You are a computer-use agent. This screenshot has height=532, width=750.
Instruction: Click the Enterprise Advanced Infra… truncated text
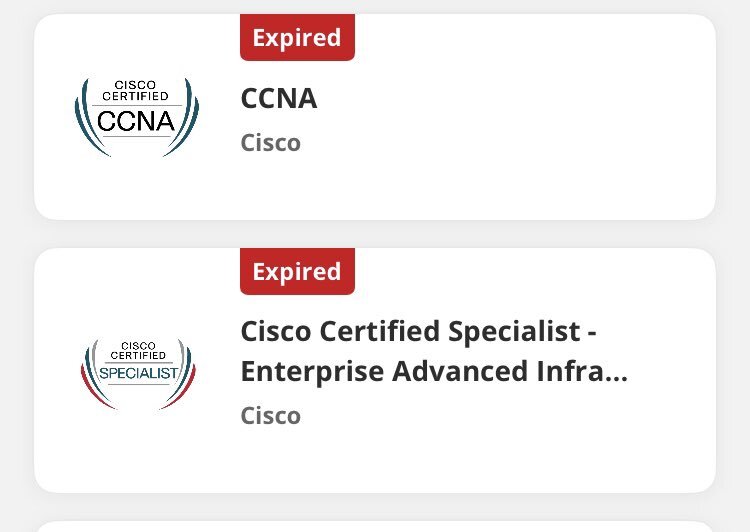tap(434, 372)
